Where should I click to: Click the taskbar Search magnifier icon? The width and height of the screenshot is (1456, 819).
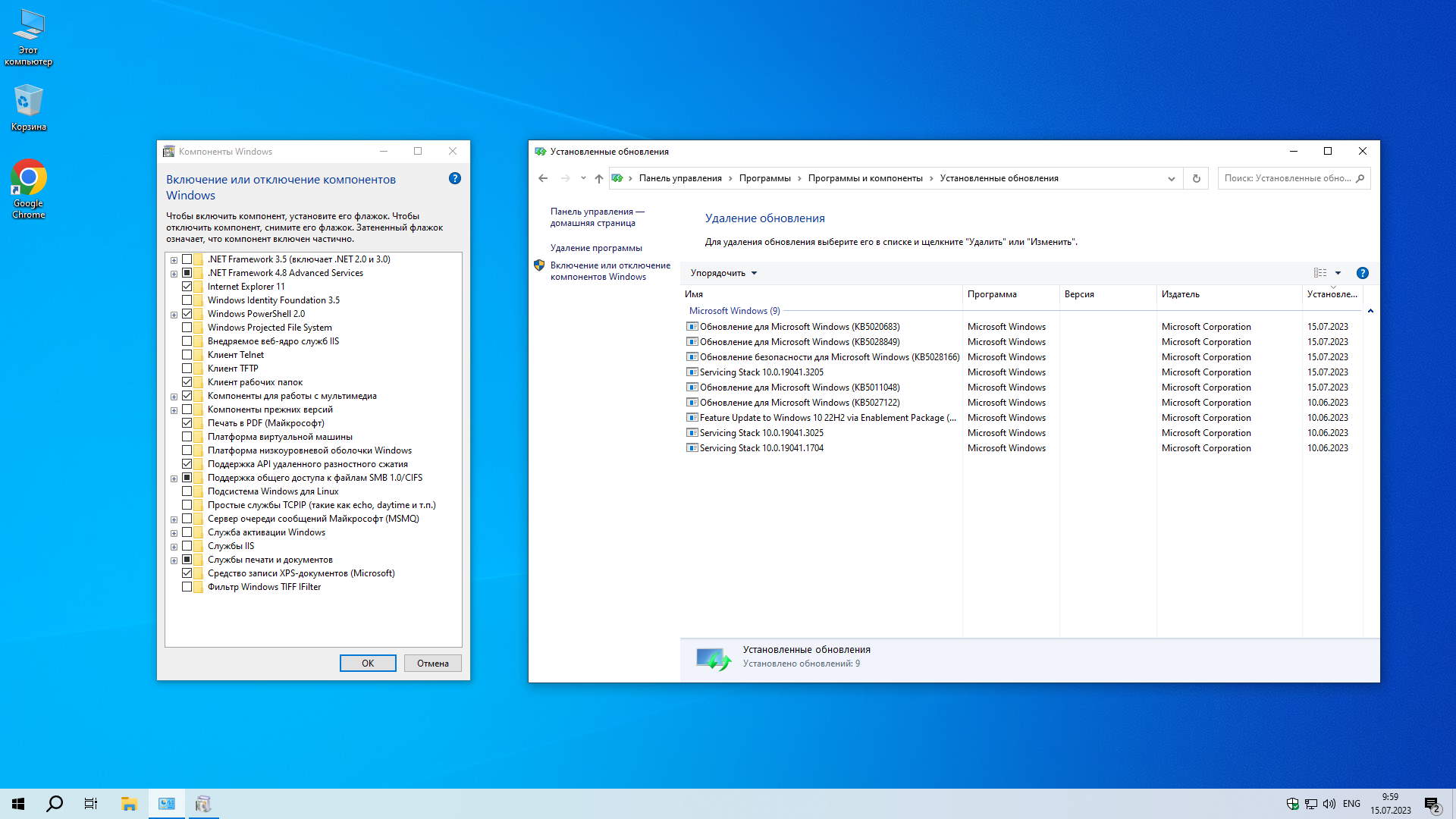click(x=55, y=804)
